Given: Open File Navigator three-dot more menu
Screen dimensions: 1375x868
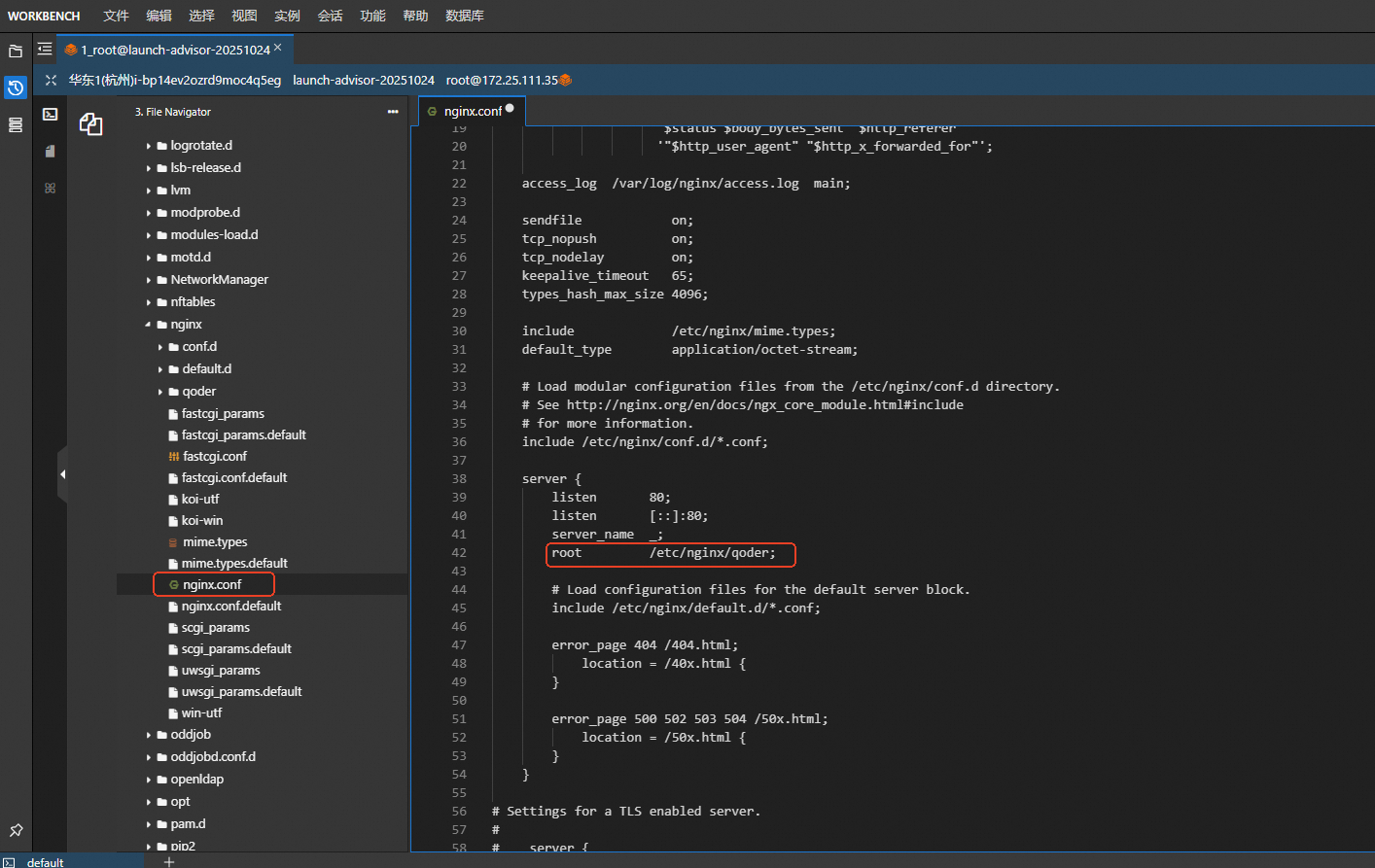Looking at the screenshot, I should (393, 112).
